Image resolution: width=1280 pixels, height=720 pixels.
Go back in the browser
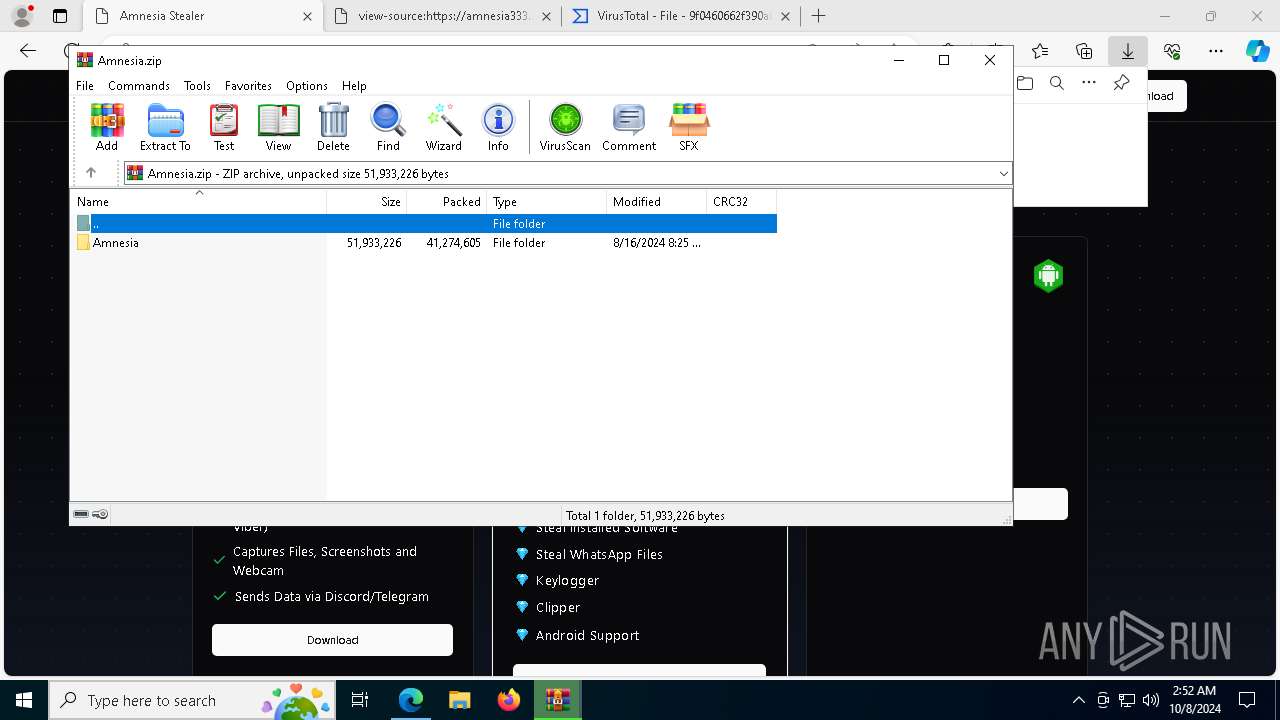[x=28, y=51]
